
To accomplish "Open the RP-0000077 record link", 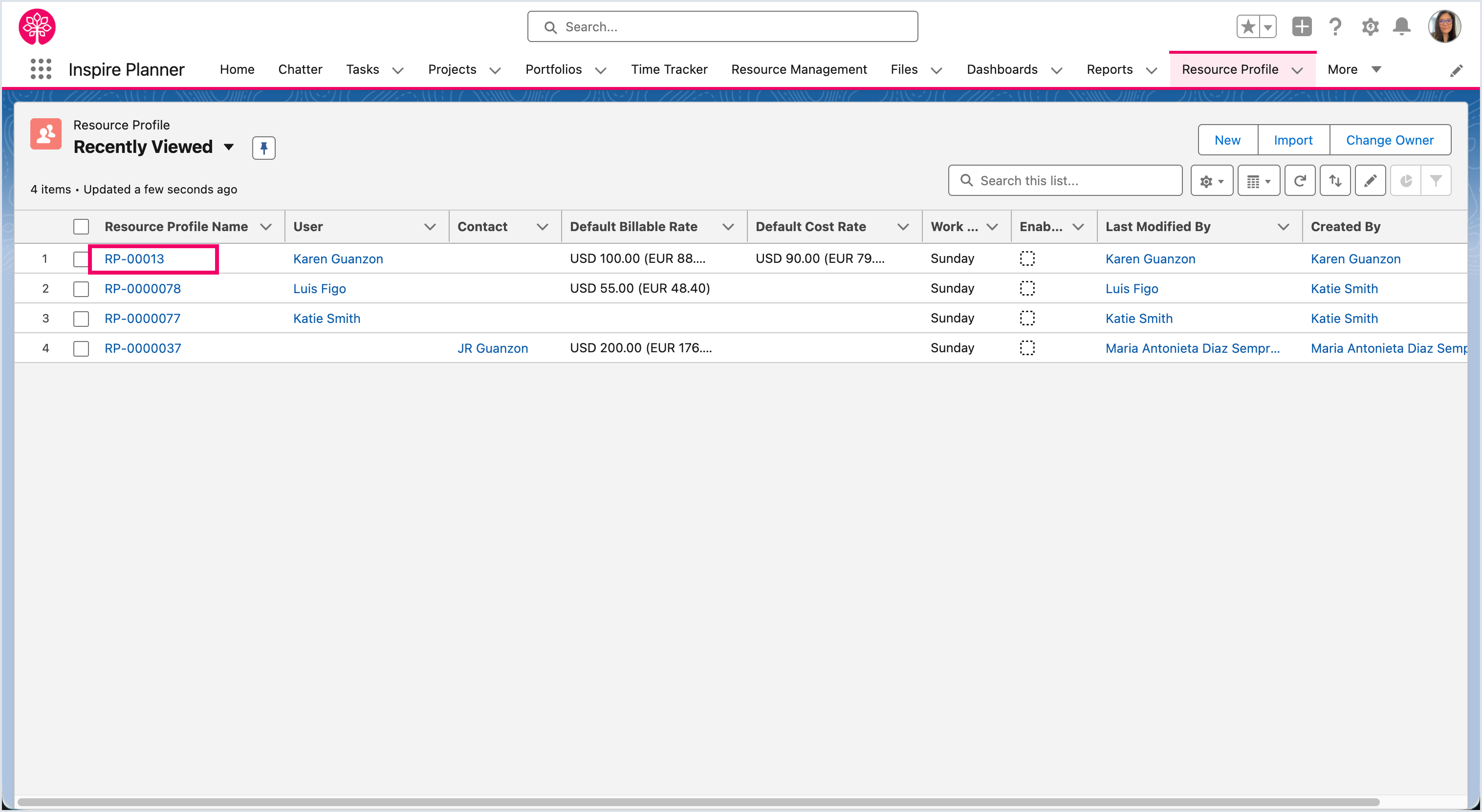I will 142,319.
